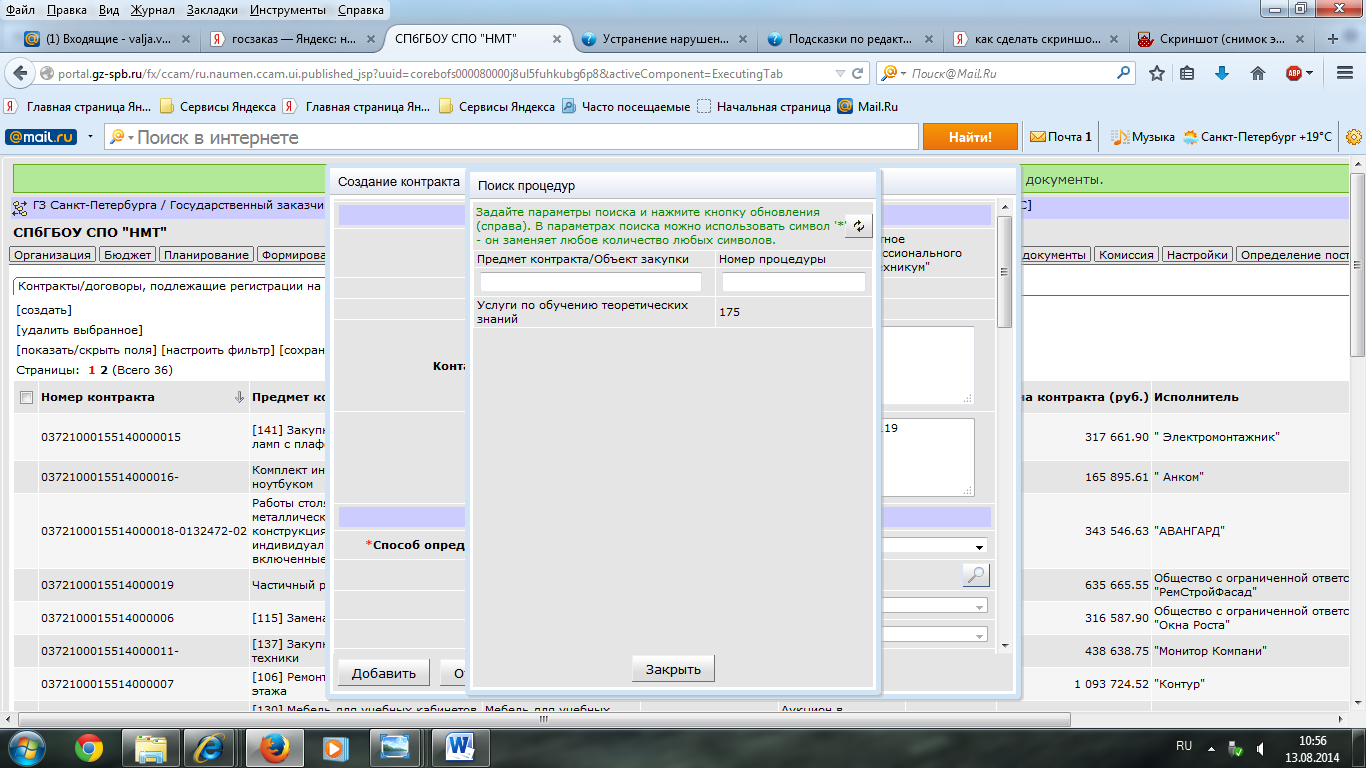Open the Инструменты menu
Screen dimensions: 1366x768
289,10
